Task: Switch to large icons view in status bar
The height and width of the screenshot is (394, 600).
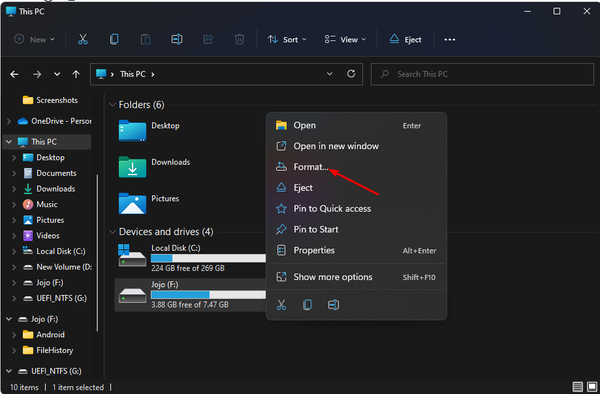Action: (592, 387)
